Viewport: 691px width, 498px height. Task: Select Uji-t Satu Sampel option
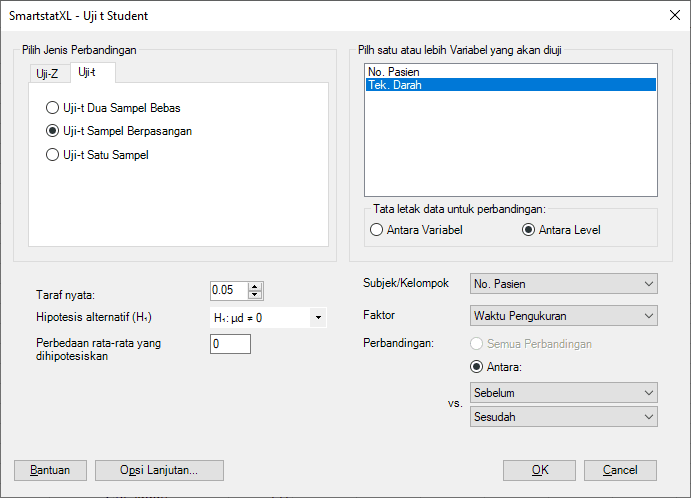tap(52, 155)
